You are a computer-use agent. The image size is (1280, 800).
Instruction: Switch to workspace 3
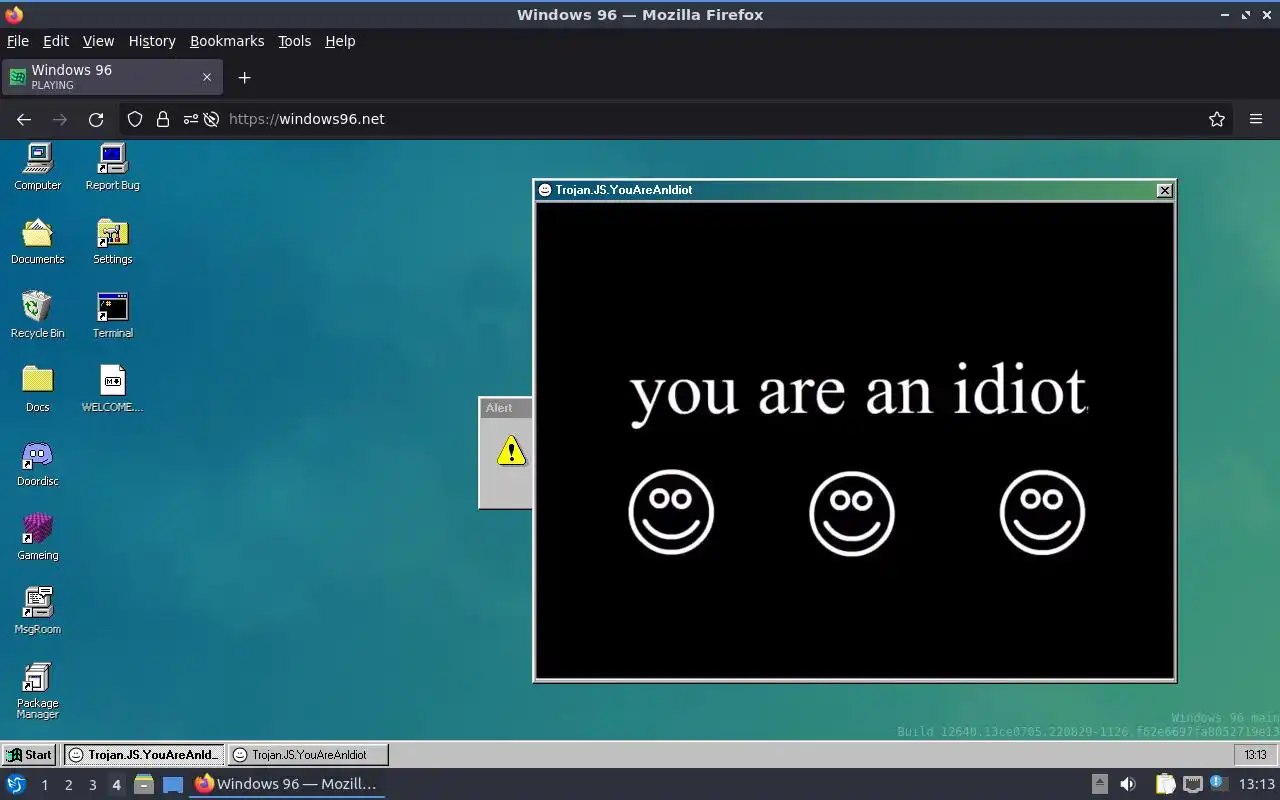[x=93, y=785]
